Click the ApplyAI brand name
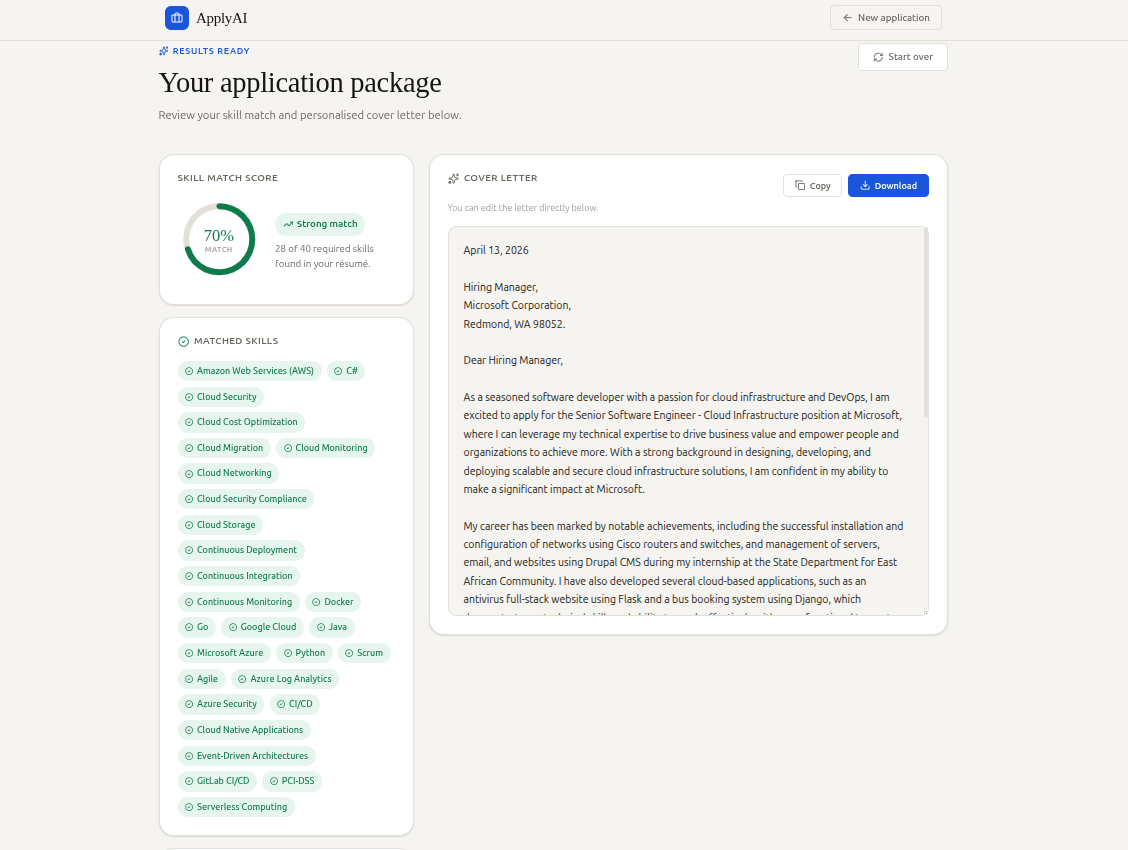Screen dimensions: 1128x850 222,18
